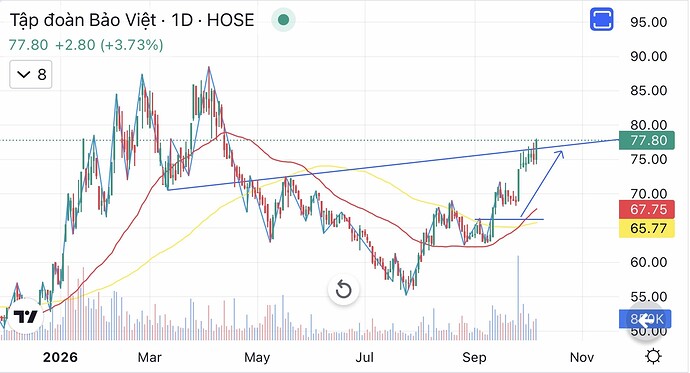Expand the indicators legend showing 8
This screenshot has width=690, height=373.
click(x=31, y=74)
